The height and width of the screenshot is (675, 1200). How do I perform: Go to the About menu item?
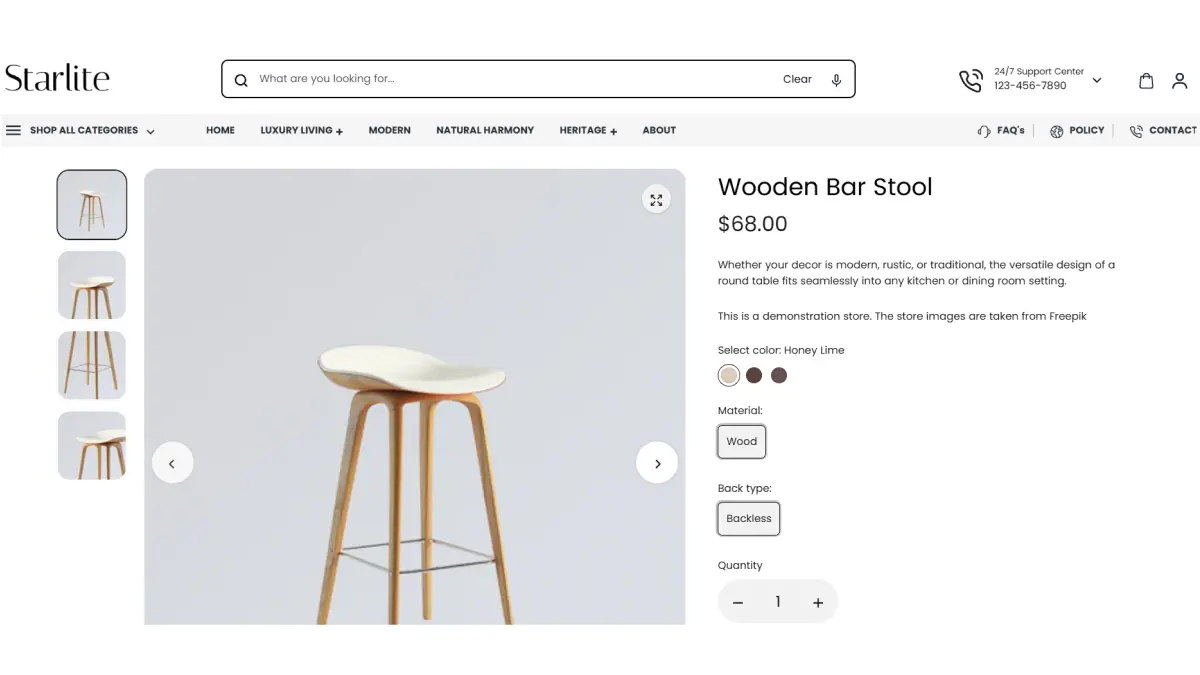click(x=659, y=130)
